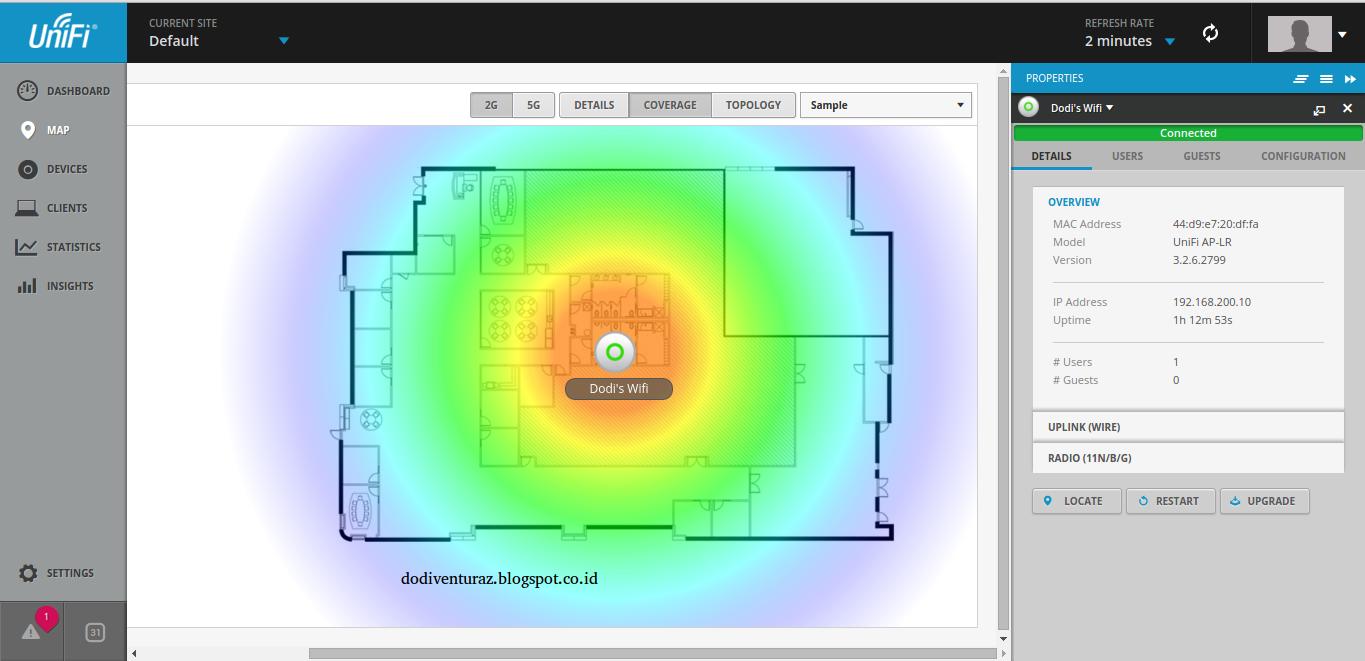Image resolution: width=1365 pixels, height=661 pixels.
Task: Click the Dodi's Wifi map label
Action: tap(619, 389)
